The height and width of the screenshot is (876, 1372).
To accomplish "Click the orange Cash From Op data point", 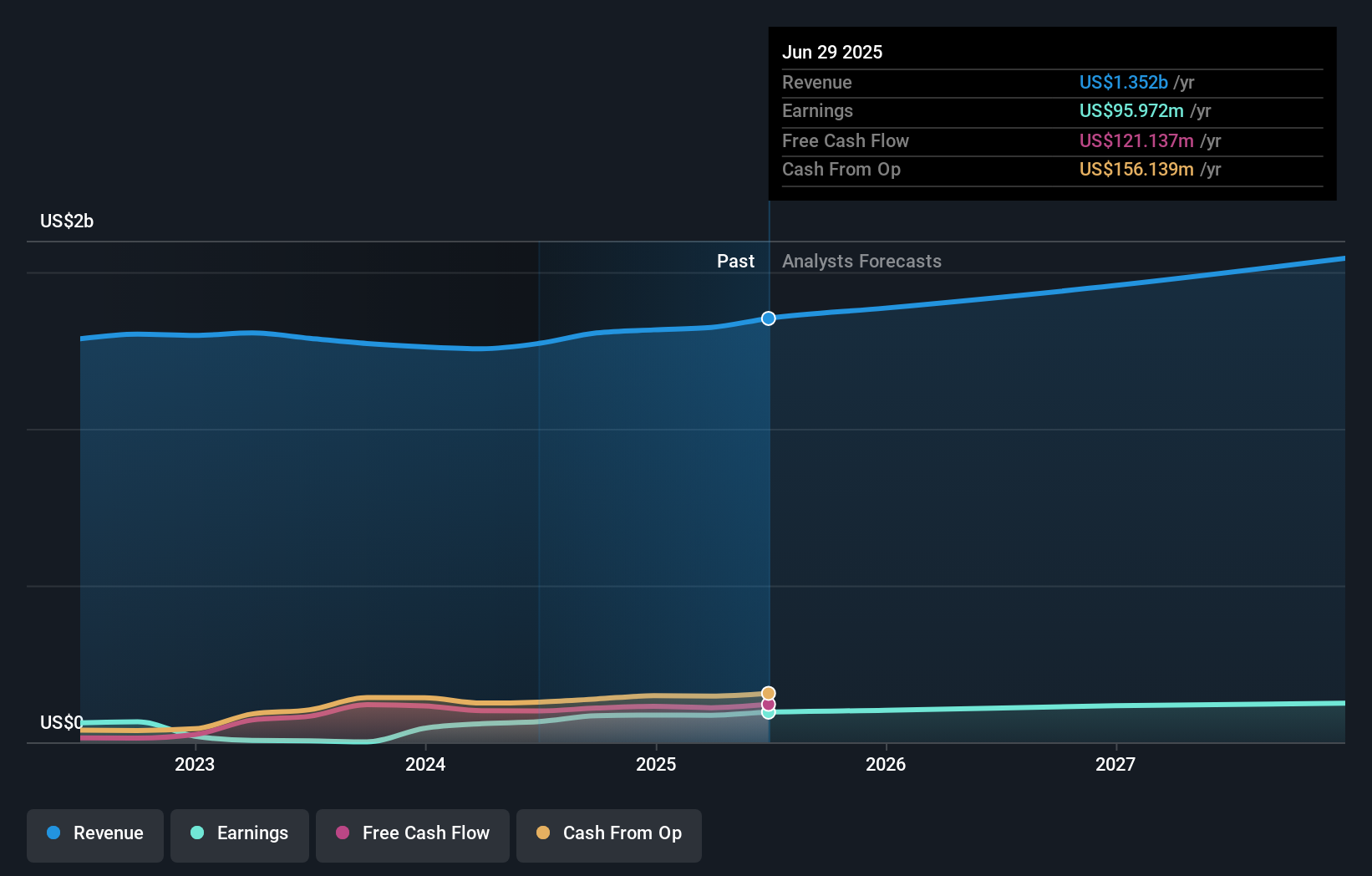I will point(769,694).
